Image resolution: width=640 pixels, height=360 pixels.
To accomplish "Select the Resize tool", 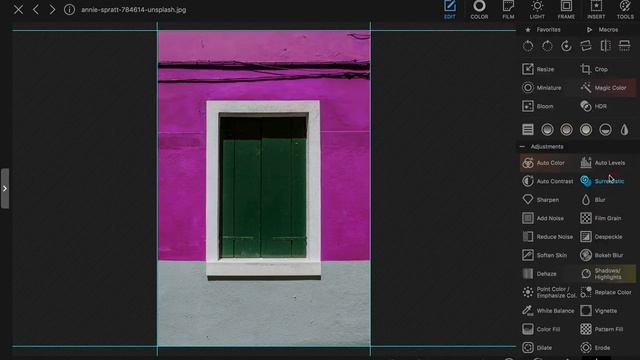I will tap(538, 69).
